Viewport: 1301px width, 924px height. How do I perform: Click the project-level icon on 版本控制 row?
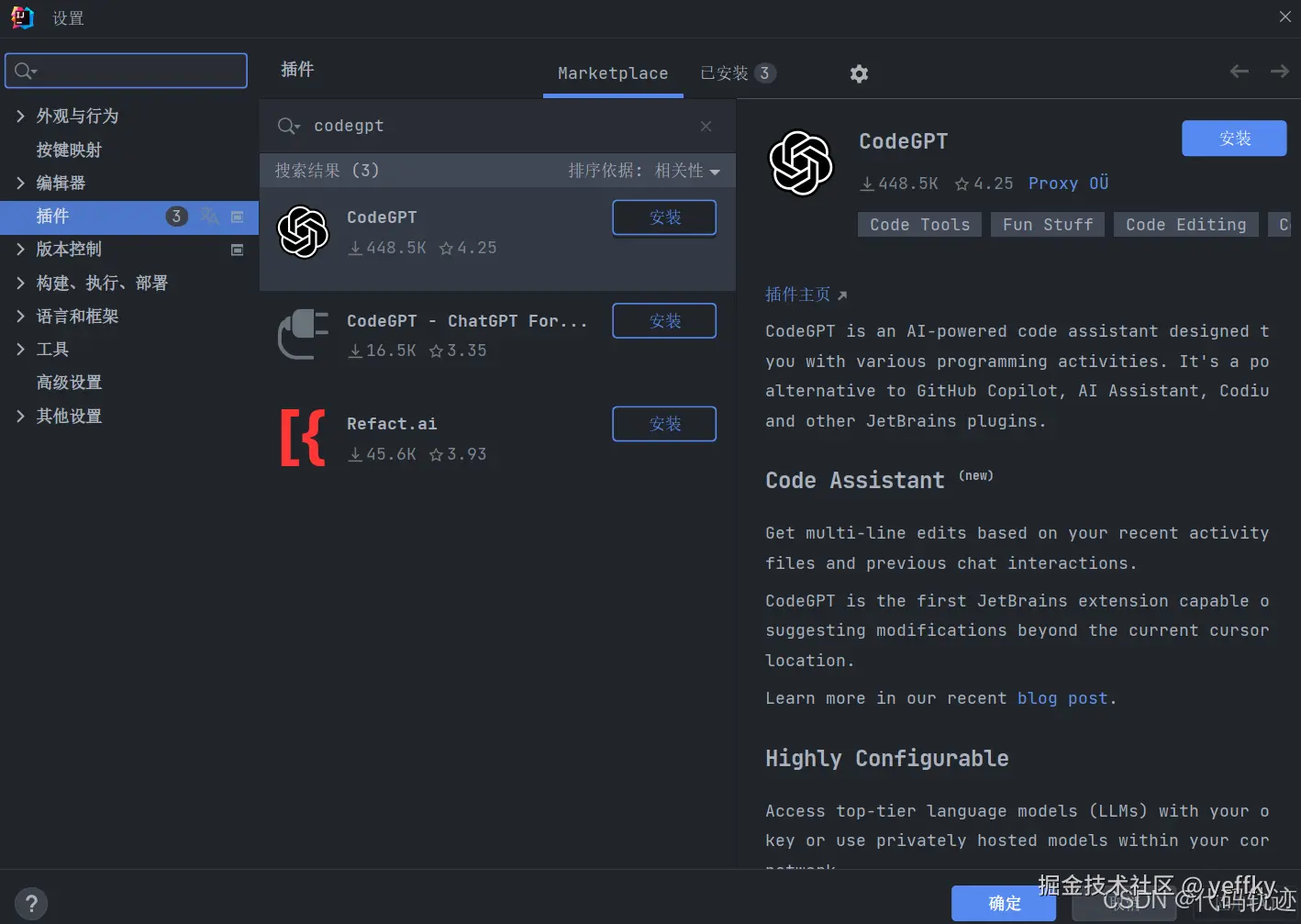tap(237, 250)
